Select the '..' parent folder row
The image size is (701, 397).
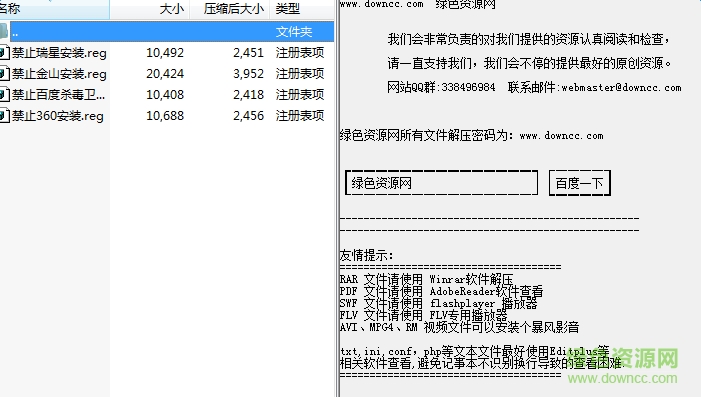[x=172, y=31]
